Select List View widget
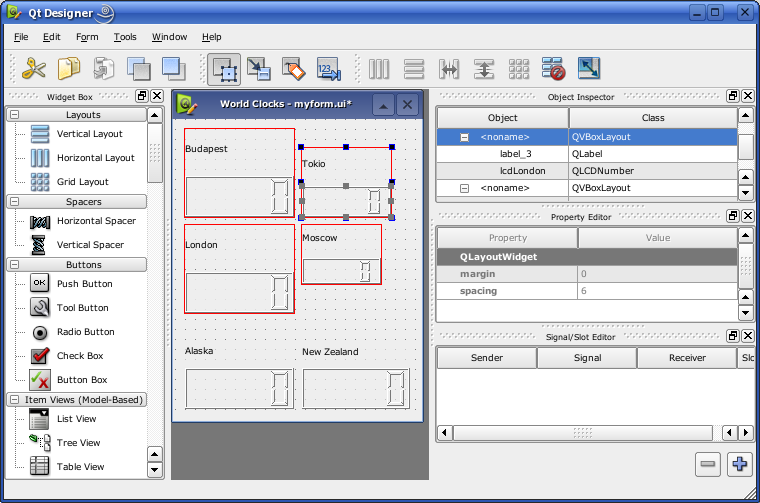760x503 pixels. [x=63, y=419]
